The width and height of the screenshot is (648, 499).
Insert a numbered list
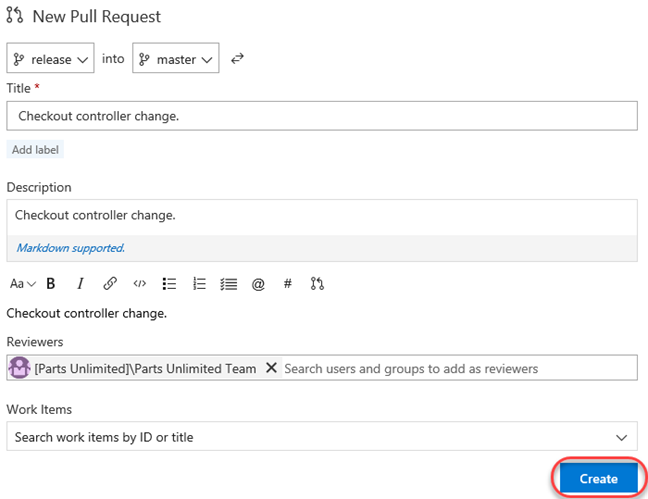(x=199, y=284)
